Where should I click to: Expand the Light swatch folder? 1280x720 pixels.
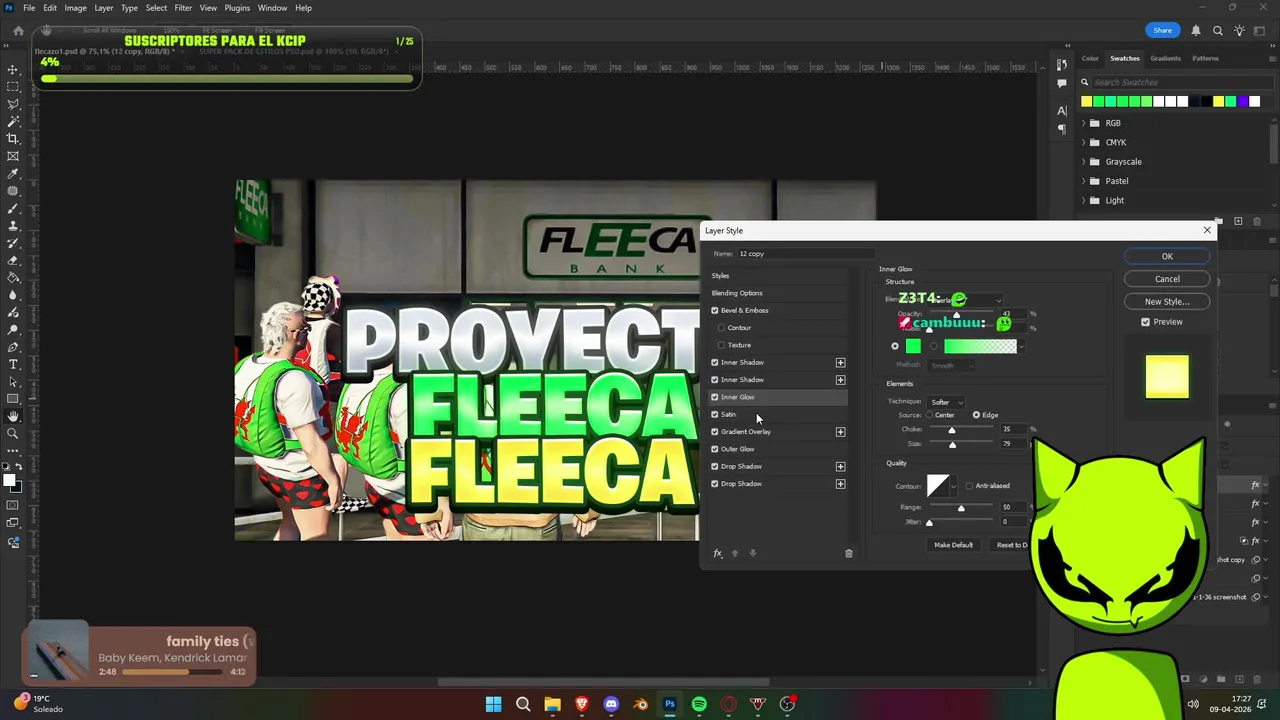pyautogui.click(x=1083, y=200)
